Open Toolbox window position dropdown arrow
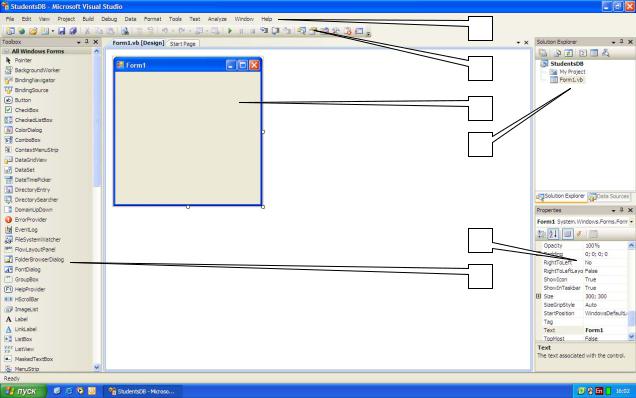 (79, 42)
